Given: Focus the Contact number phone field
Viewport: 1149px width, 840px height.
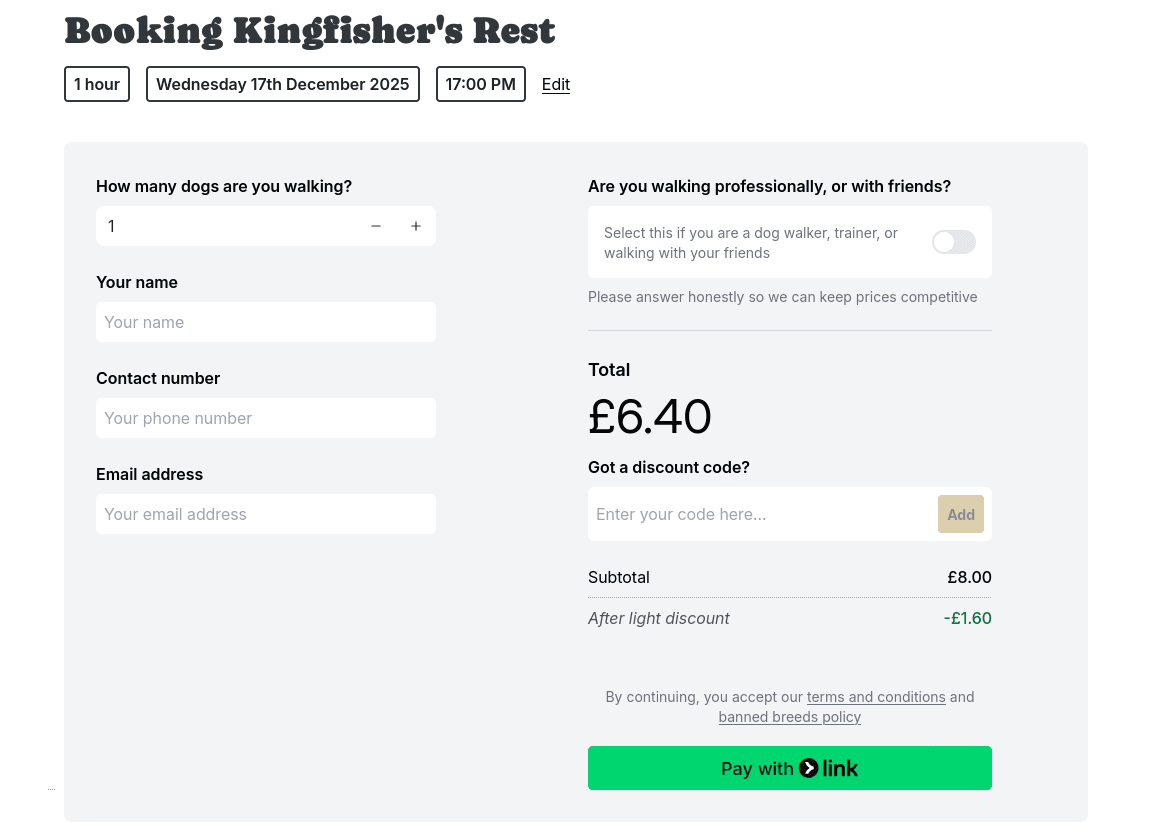Looking at the screenshot, I should 266,418.
